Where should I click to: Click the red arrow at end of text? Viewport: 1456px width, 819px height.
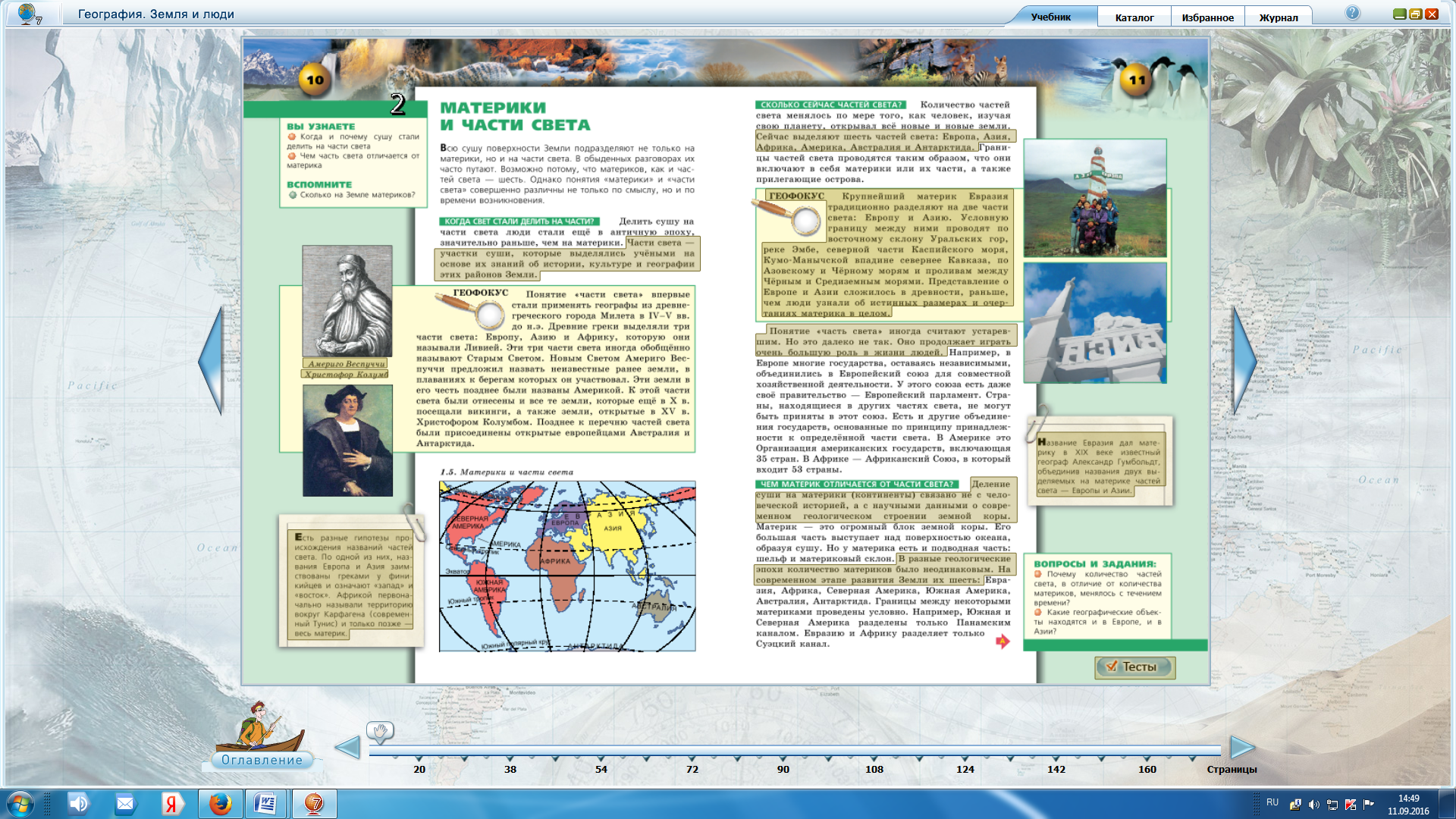1003,642
